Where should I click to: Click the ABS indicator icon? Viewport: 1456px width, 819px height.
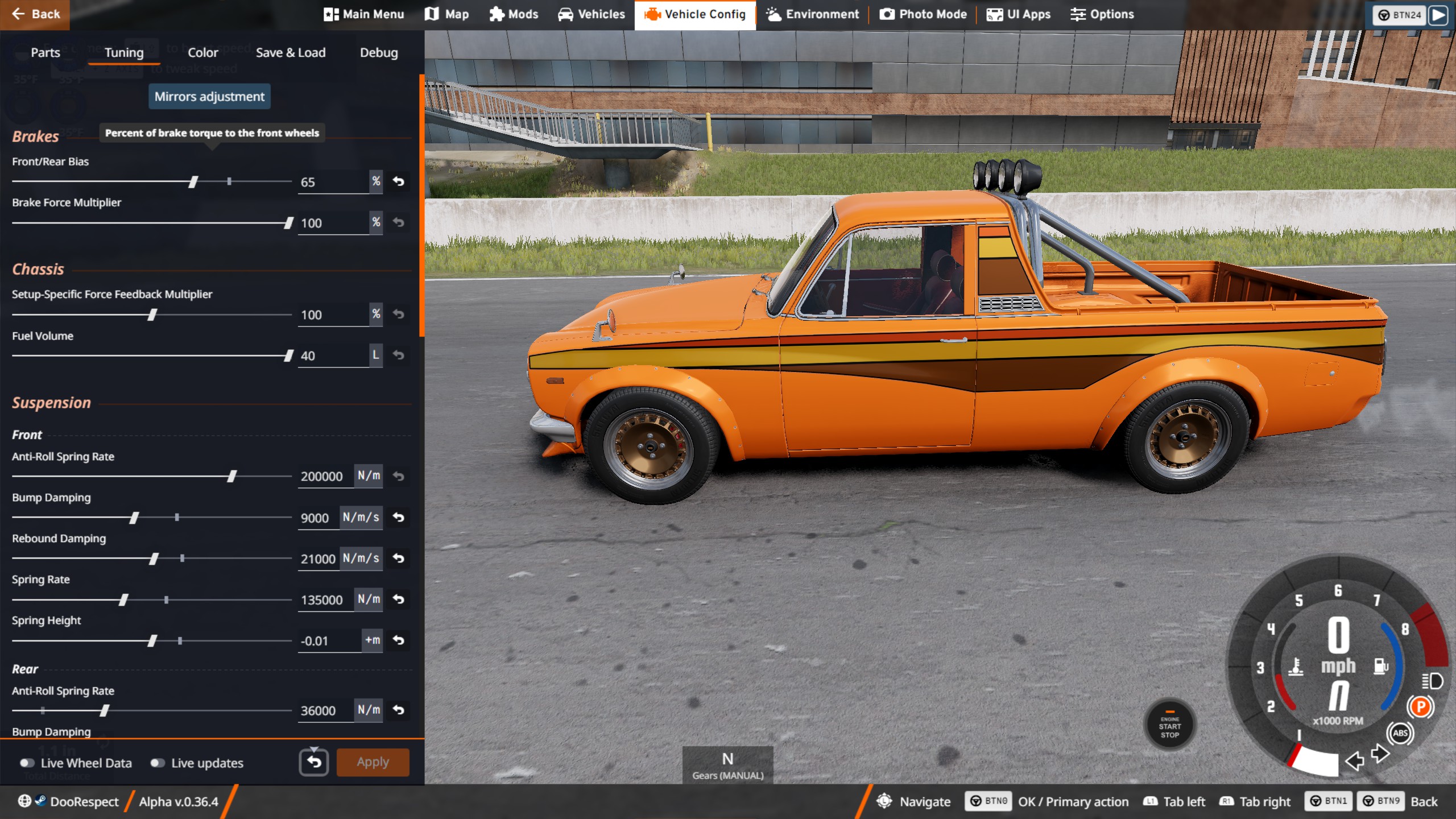1400,733
